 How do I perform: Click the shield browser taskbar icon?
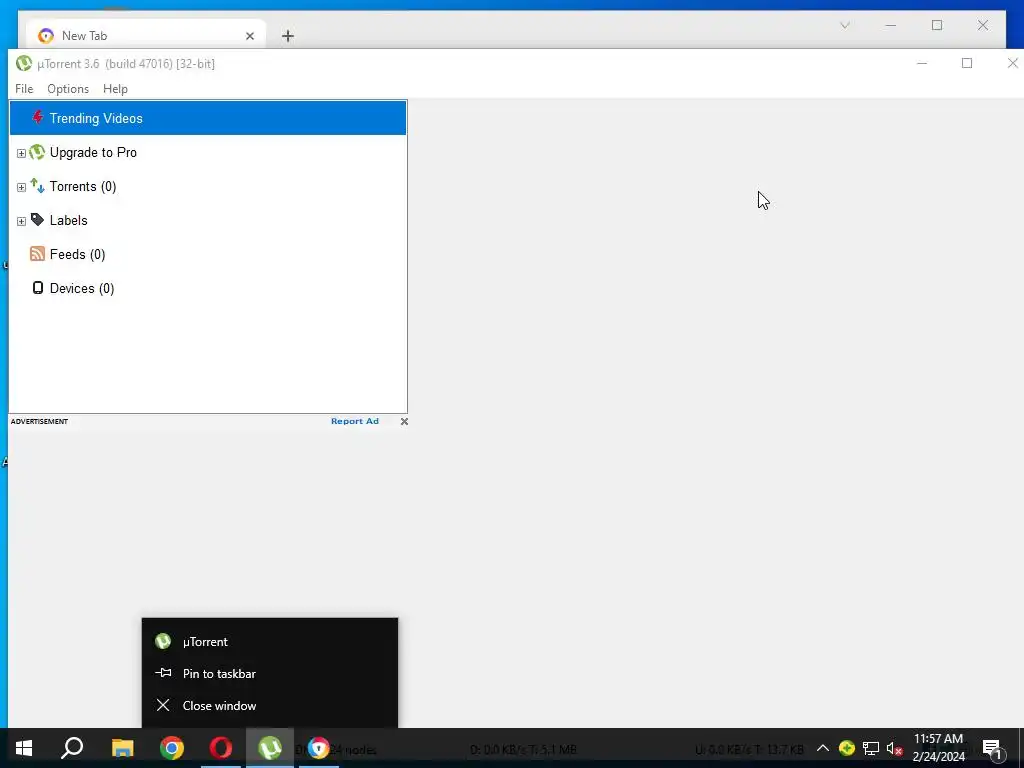(319, 748)
